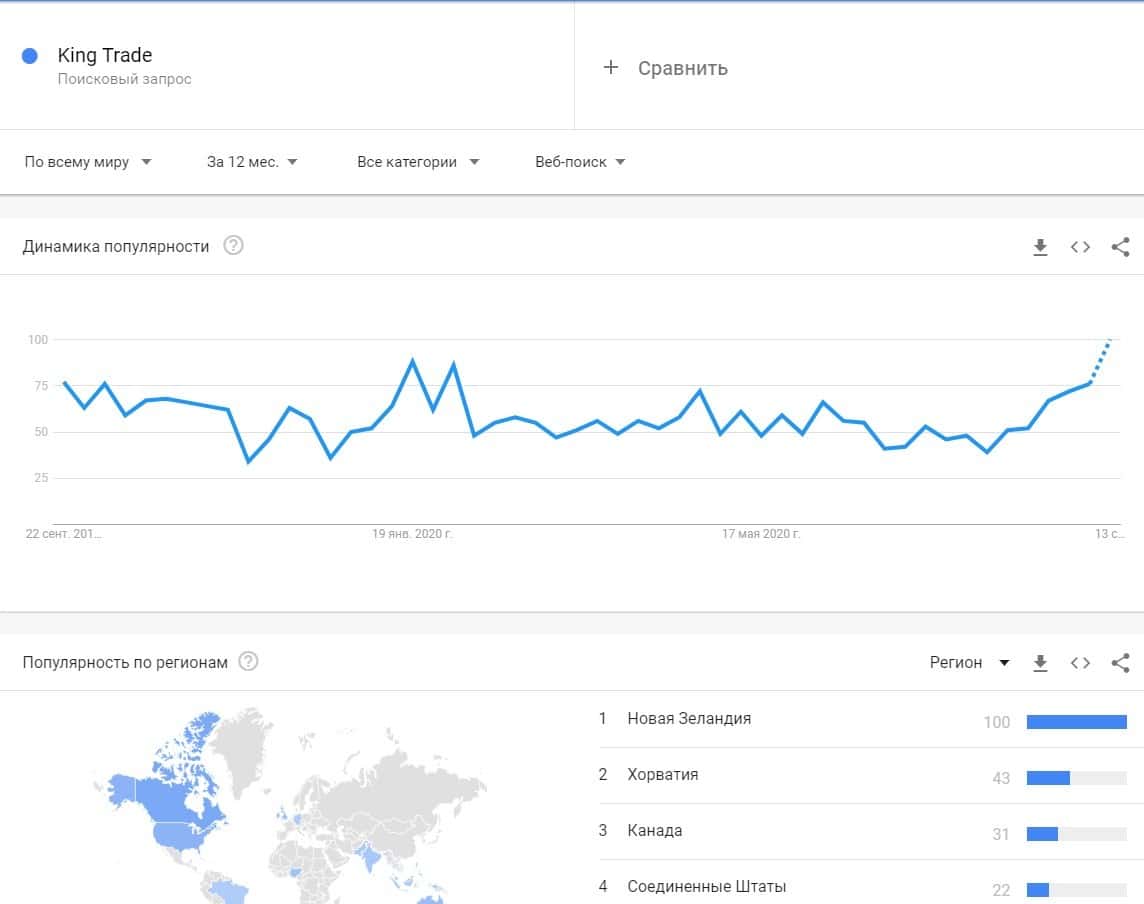Viewport: 1144px width, 904px height.
Task: Open the Все категории dropdown
Action: (418, 162)
